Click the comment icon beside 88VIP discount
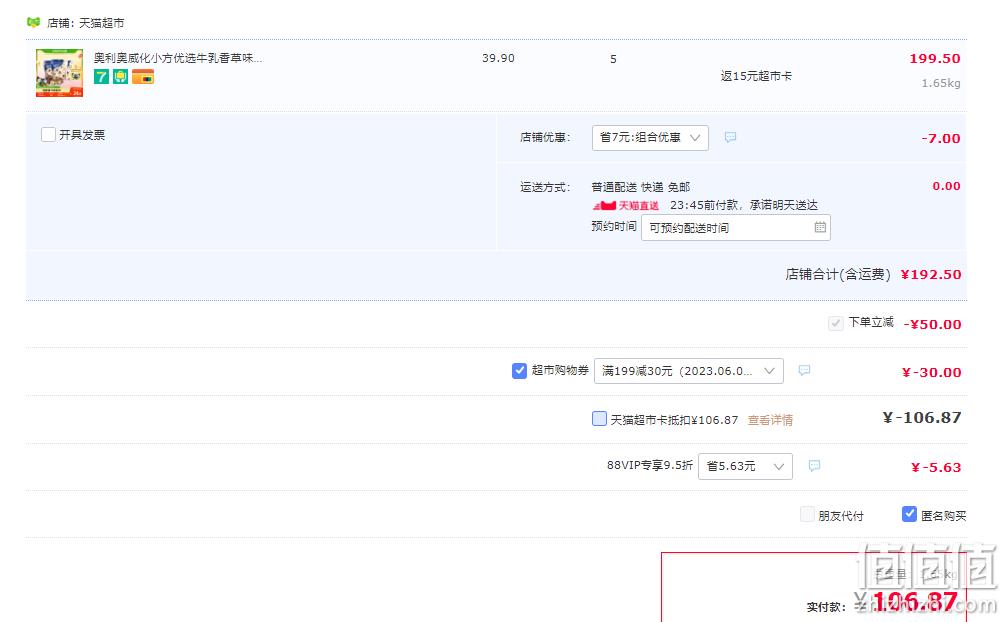This screenshot has height=622, width=1006. [x=814, y=465]
